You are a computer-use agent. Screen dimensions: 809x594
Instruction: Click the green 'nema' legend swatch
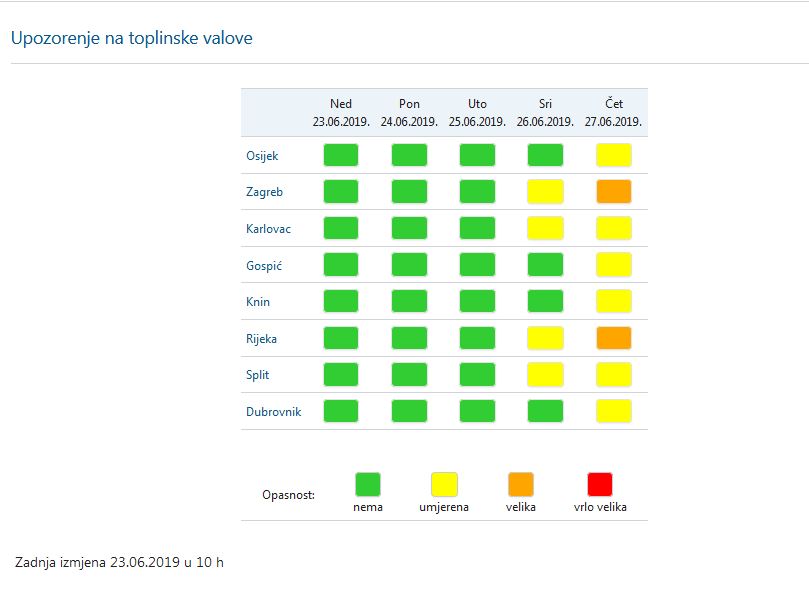coord(368,485)
